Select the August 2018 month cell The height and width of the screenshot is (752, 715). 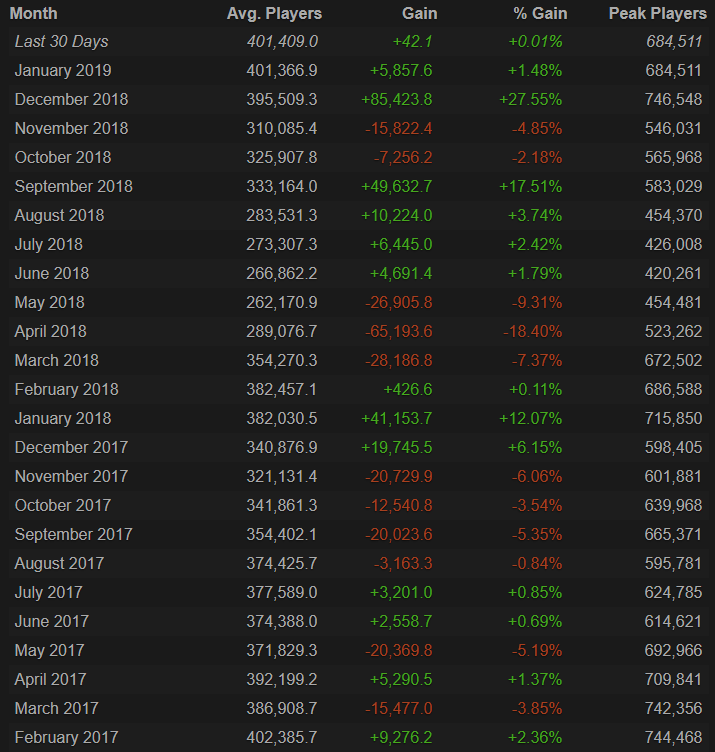59,215
